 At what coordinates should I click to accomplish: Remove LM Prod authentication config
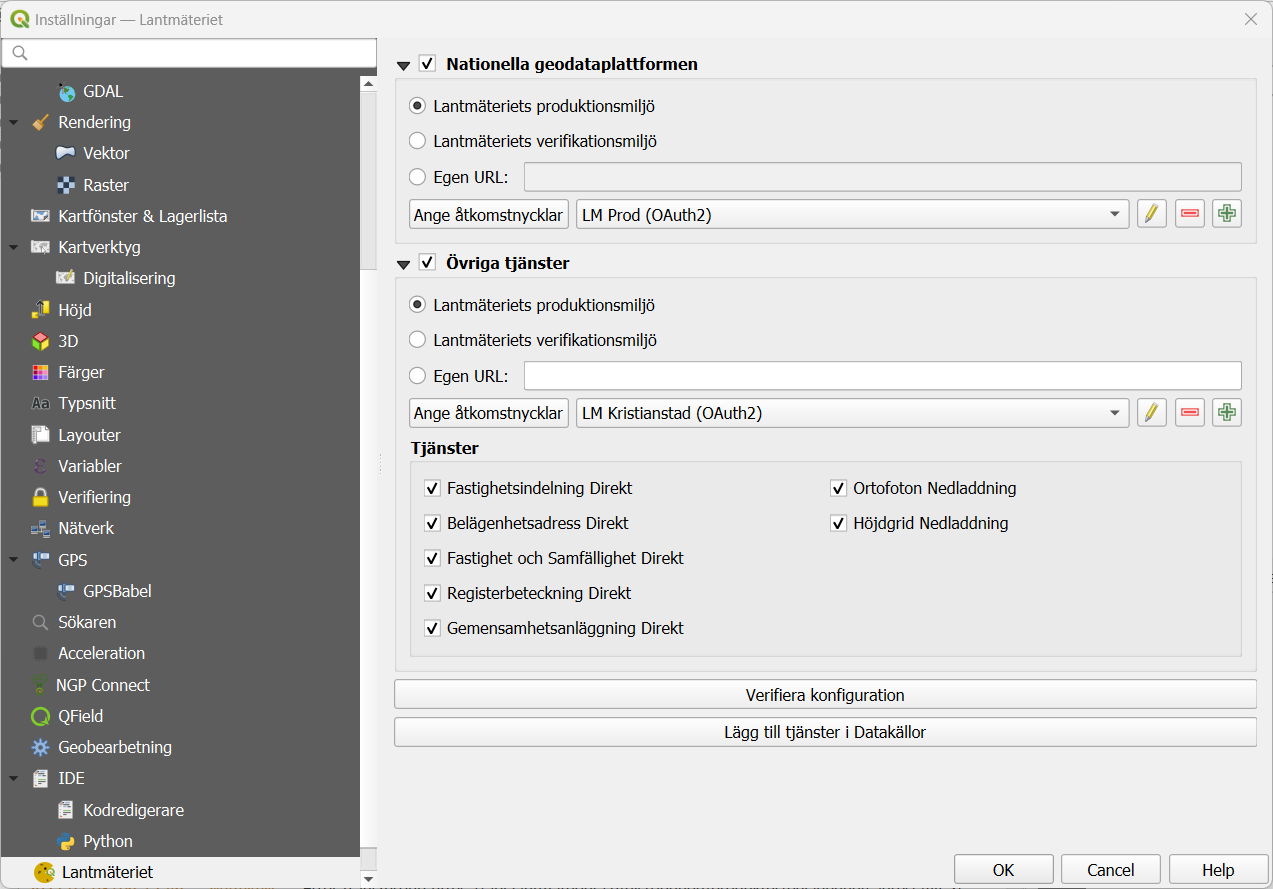[x=1190, y=214]
